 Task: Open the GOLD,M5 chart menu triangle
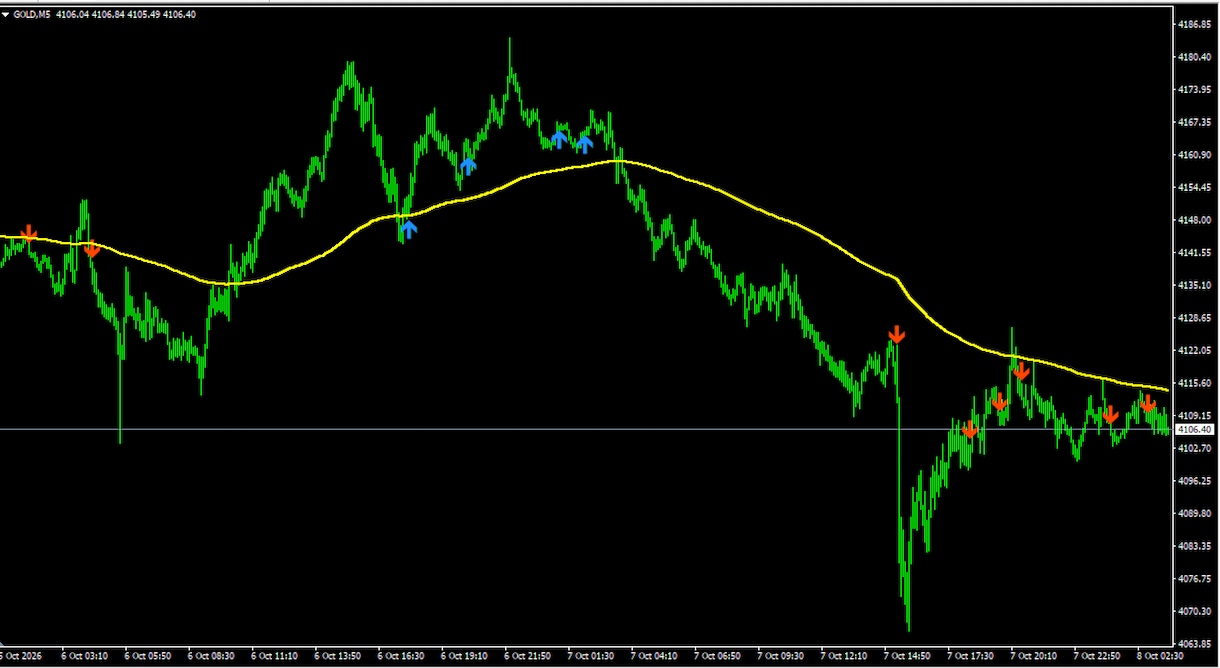pyautogui.click(x=6, y=13)
